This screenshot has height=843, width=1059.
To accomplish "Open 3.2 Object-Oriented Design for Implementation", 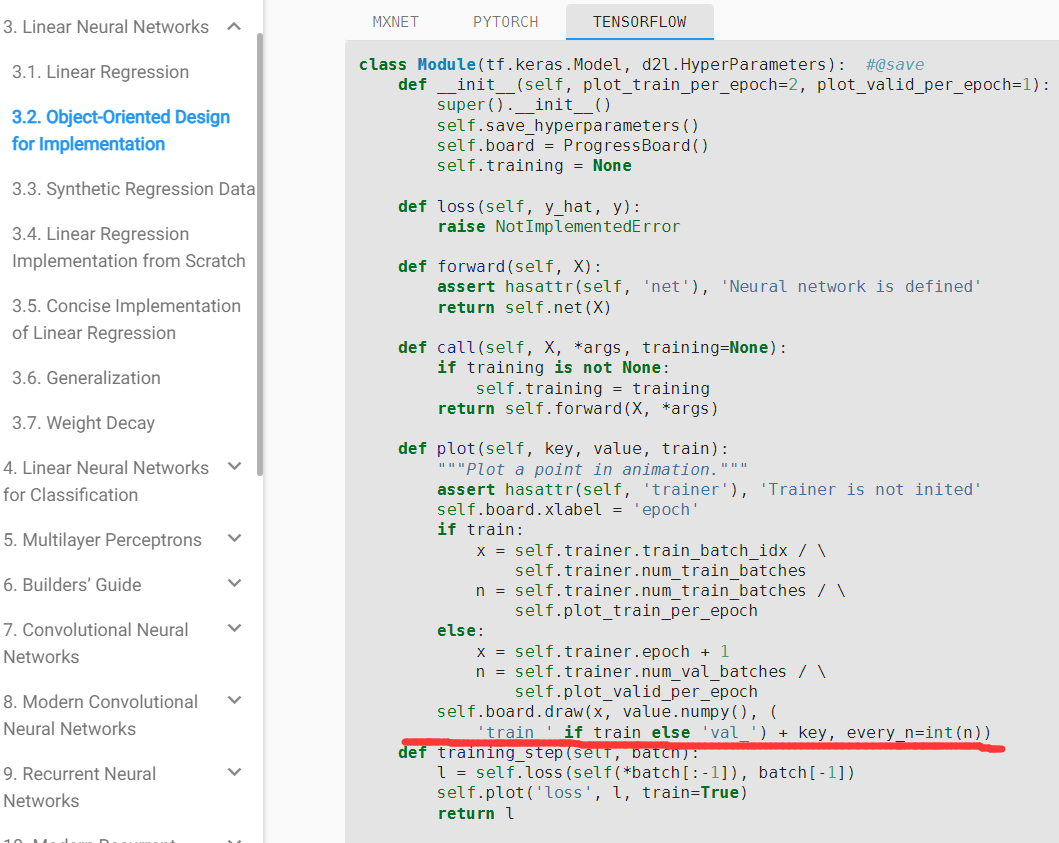I will tap(121, 130).
